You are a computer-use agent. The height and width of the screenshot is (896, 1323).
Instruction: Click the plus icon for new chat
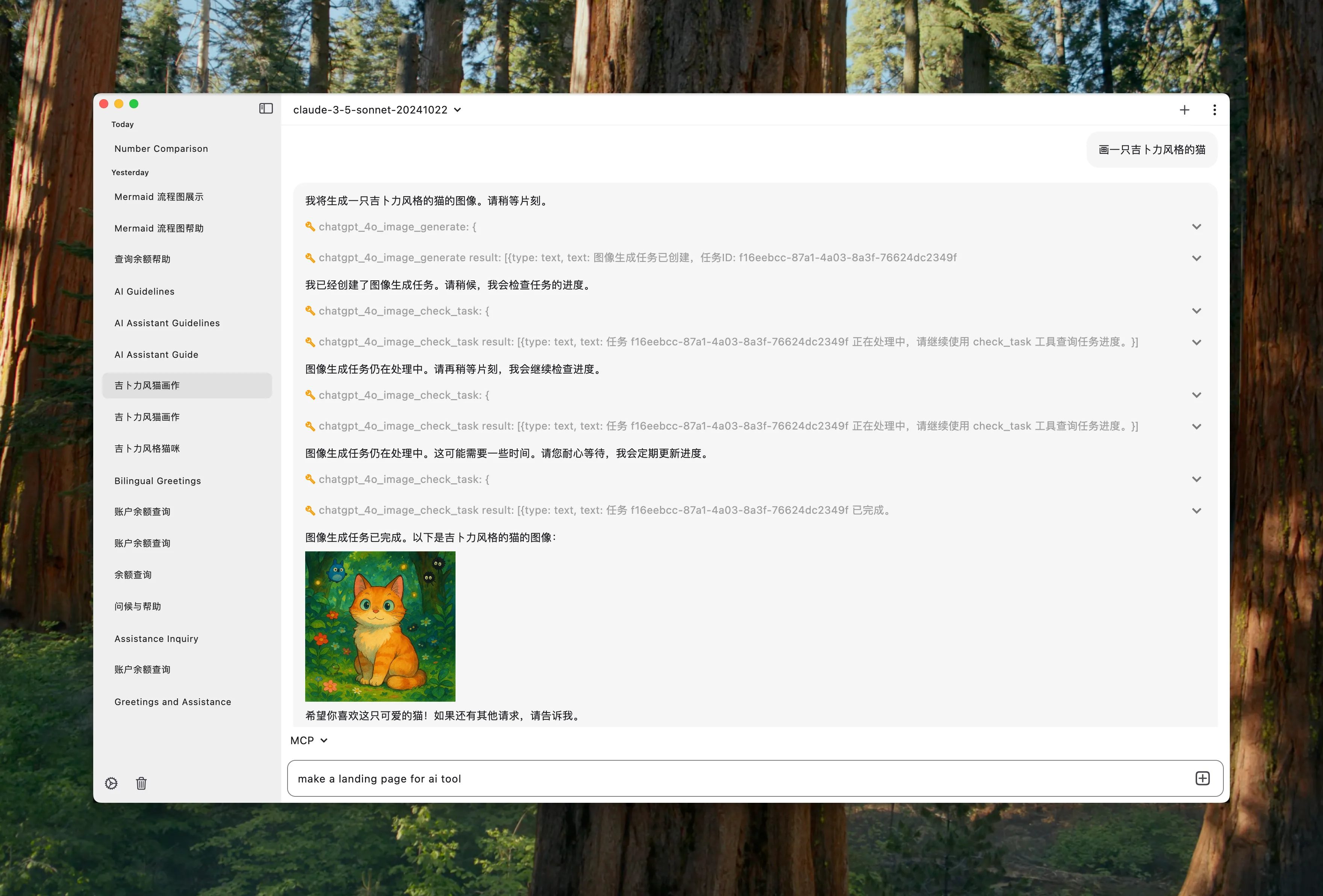1184,110
